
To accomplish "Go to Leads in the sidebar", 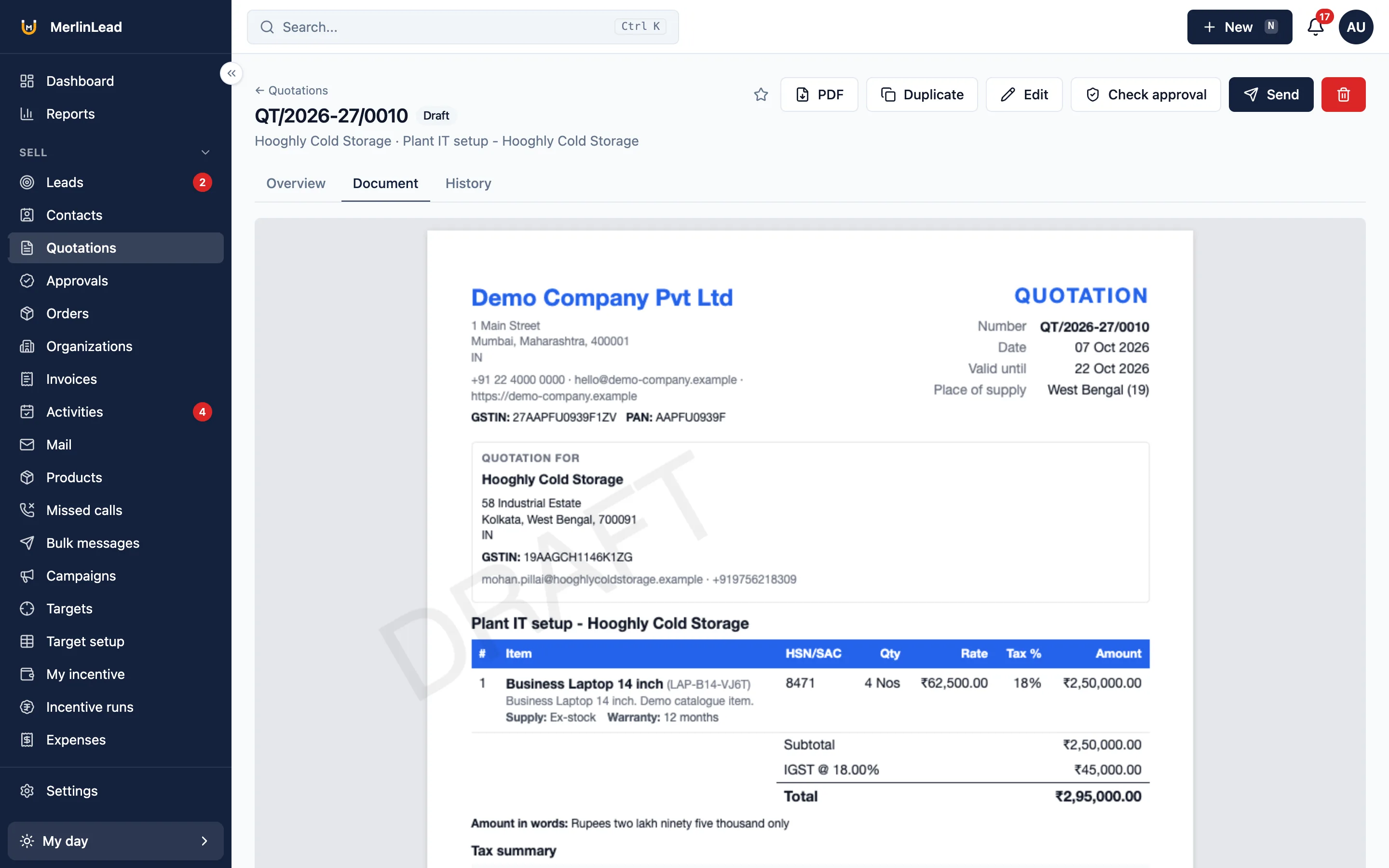I will pyautogui.click(x=116, y=182).
